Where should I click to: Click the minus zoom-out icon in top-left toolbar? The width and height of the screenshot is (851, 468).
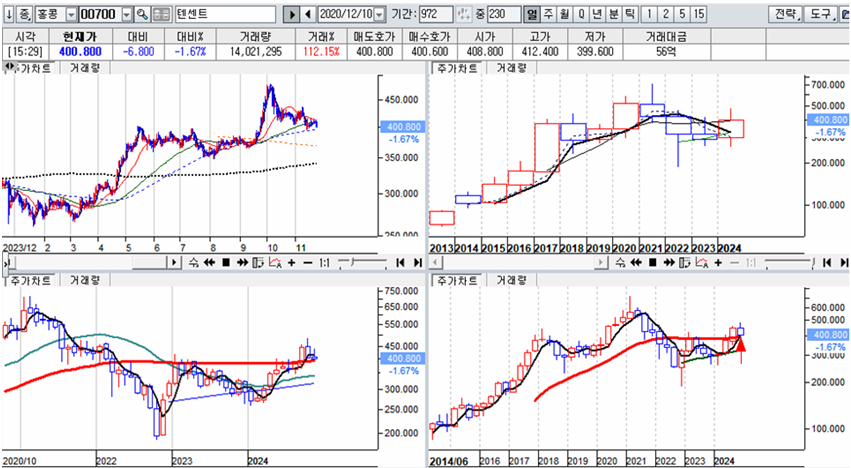[x=308, y=263]
